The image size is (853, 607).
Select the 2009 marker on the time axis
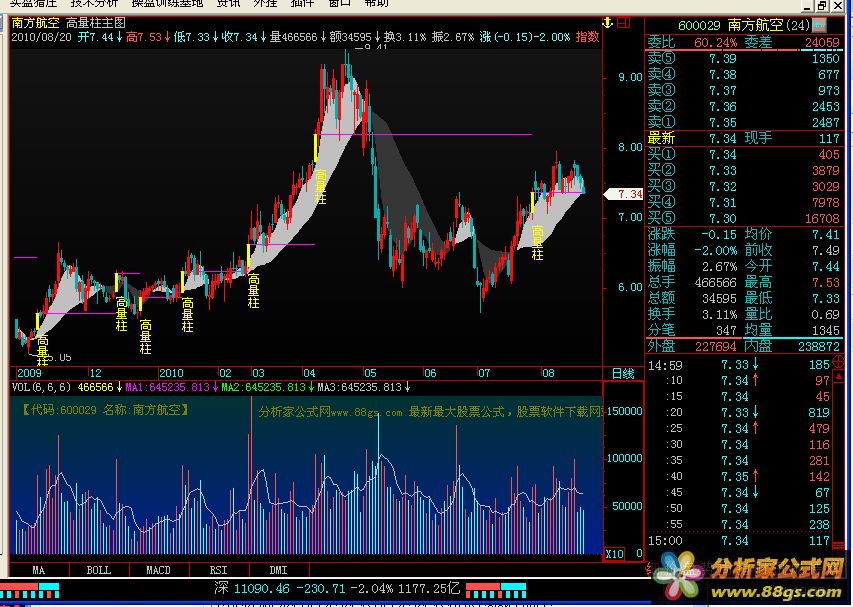pos(29,373)
